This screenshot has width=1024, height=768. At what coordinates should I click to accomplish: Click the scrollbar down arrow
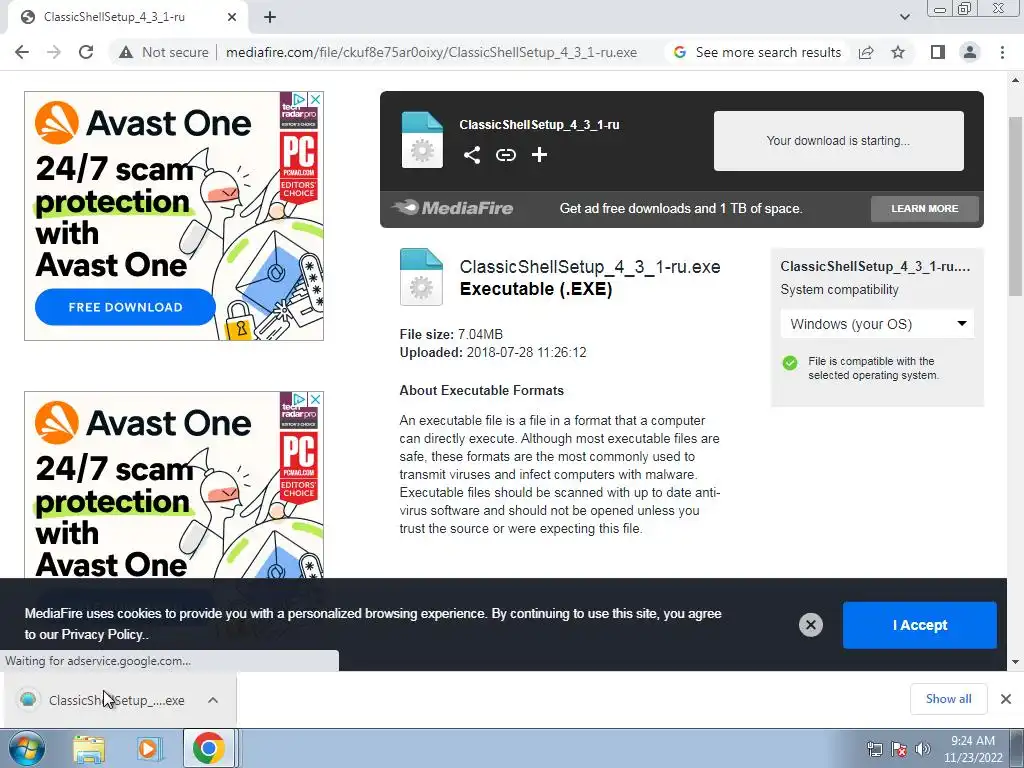point(1016,662)
